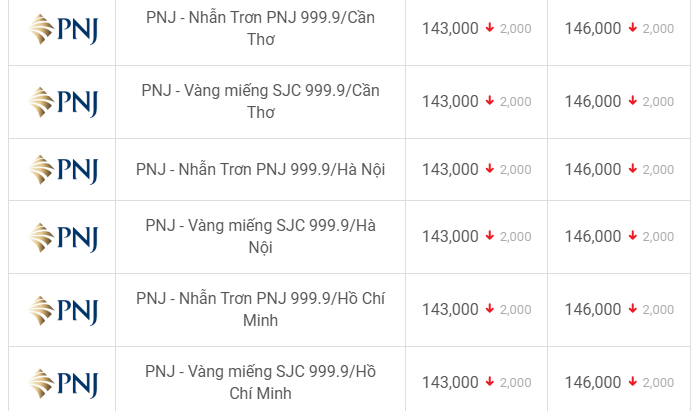The width and height of the screenshot is (695, 411).
Task: Click PNJ logo in Nhẫn Trơn Hà Nội row
Action: point(62,169)
